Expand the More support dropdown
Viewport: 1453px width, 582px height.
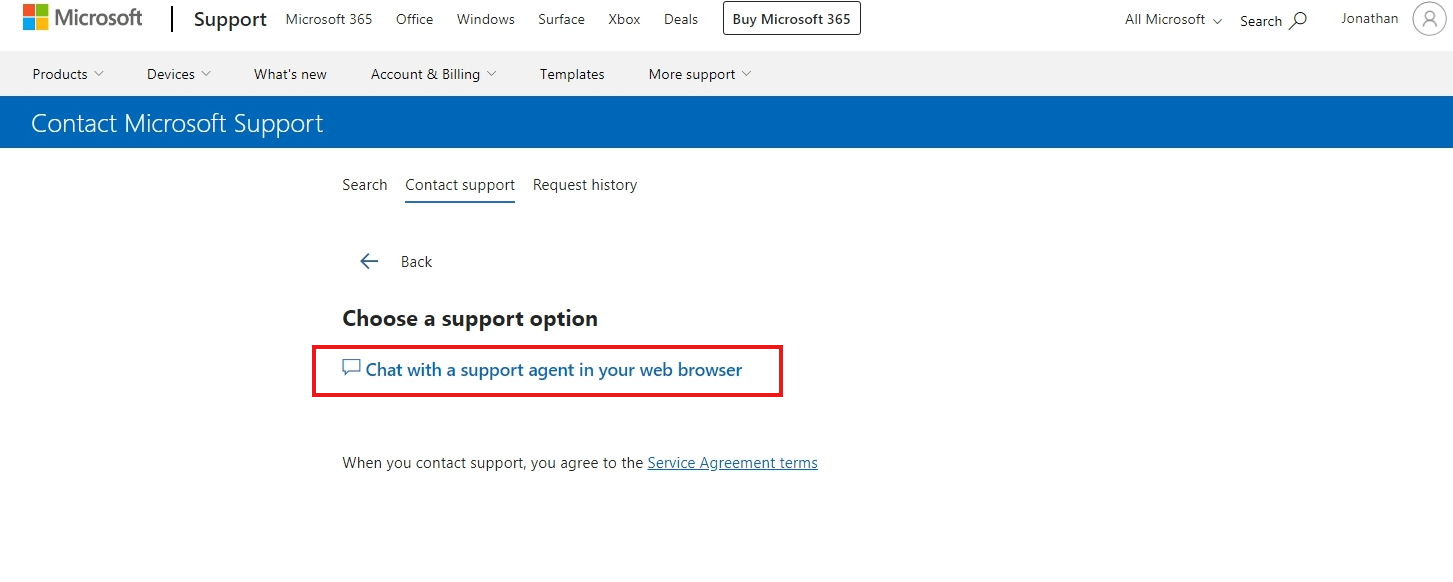click(x=698, y=73)
